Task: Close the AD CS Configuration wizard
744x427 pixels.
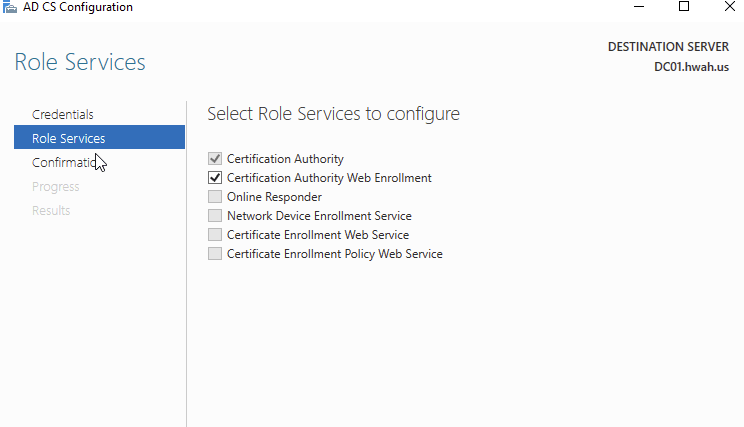Action: 729,7
